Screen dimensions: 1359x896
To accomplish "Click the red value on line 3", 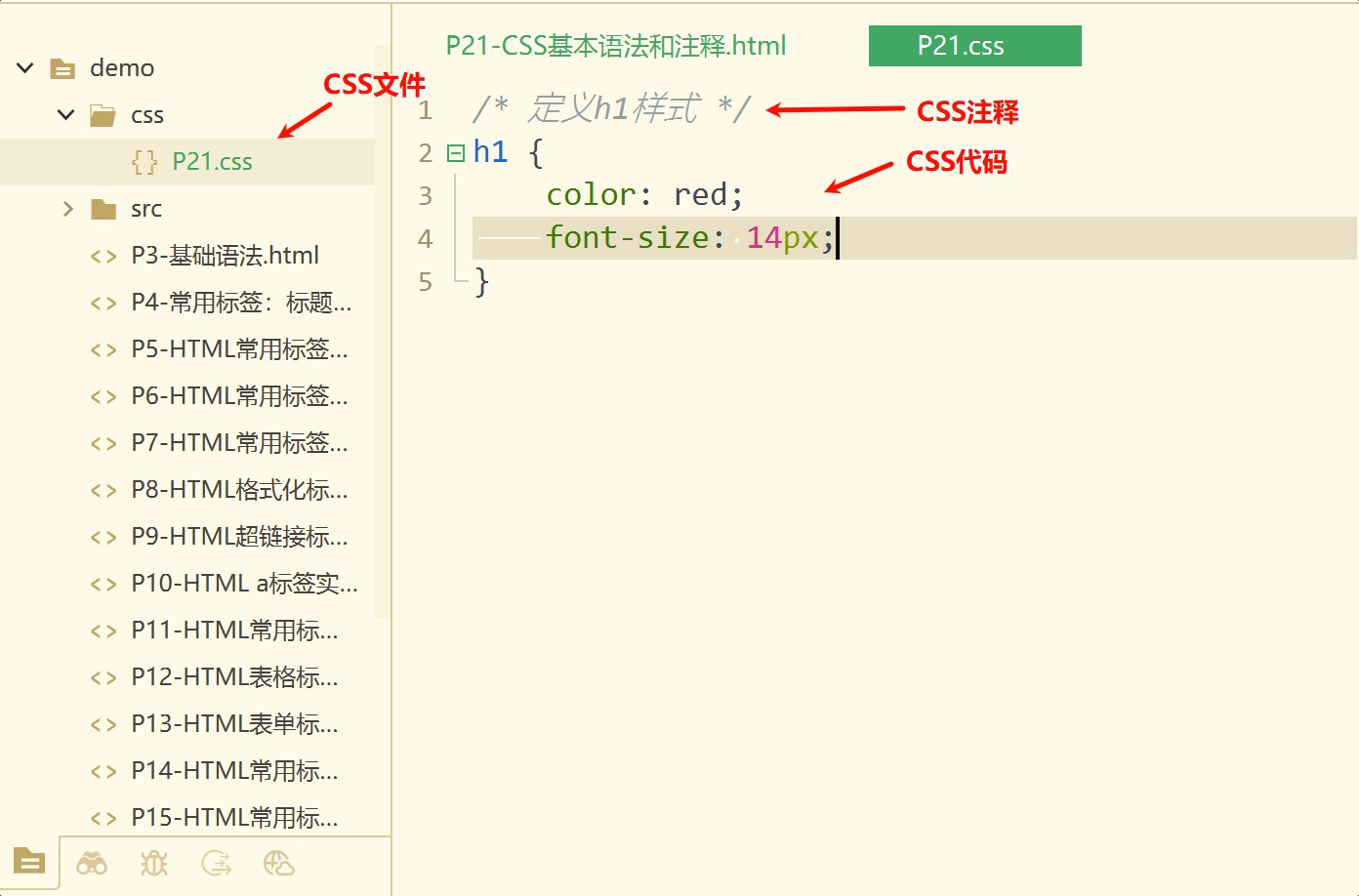I will pos(700,195).
